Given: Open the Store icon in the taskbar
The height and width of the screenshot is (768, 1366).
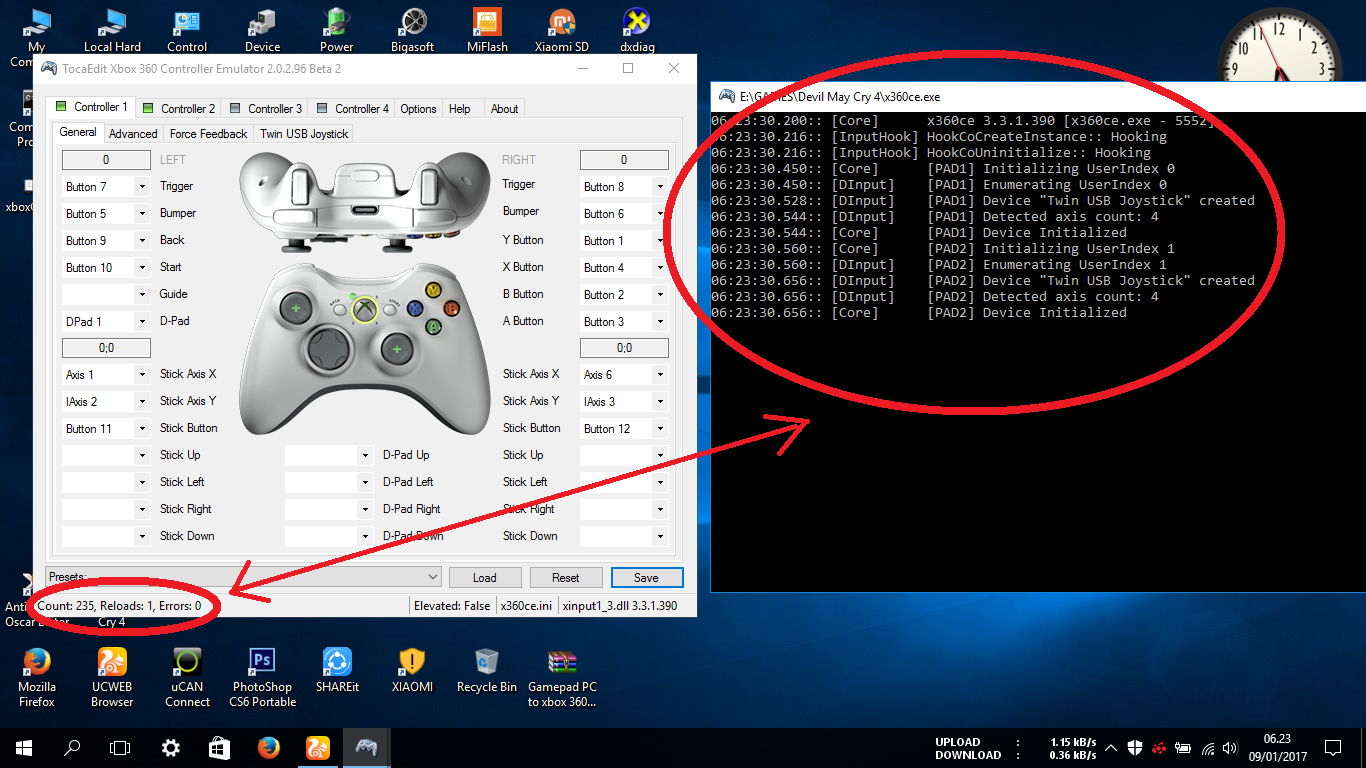Looking at the screenshot, I should (x=219, y=748).
